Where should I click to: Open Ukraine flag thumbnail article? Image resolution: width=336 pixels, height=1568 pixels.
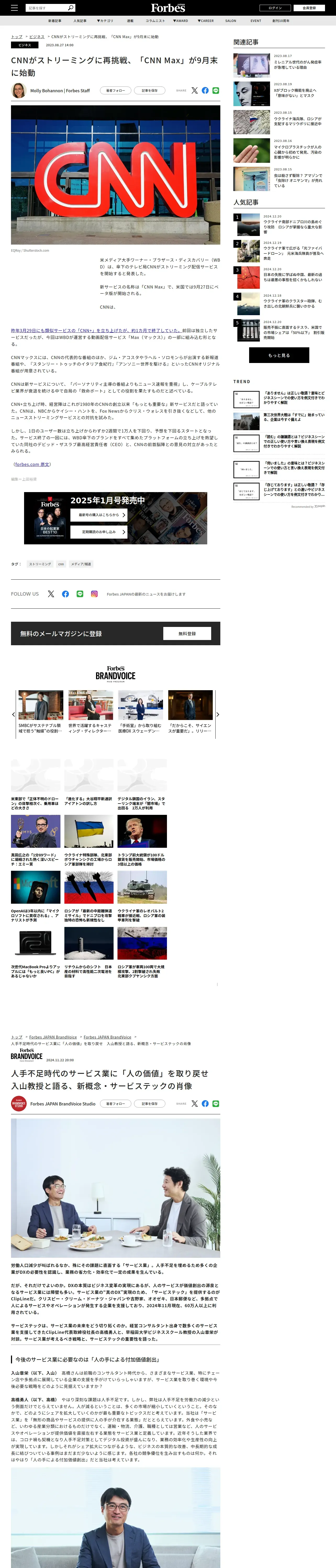pyautogui.click(x=89, y=832)
